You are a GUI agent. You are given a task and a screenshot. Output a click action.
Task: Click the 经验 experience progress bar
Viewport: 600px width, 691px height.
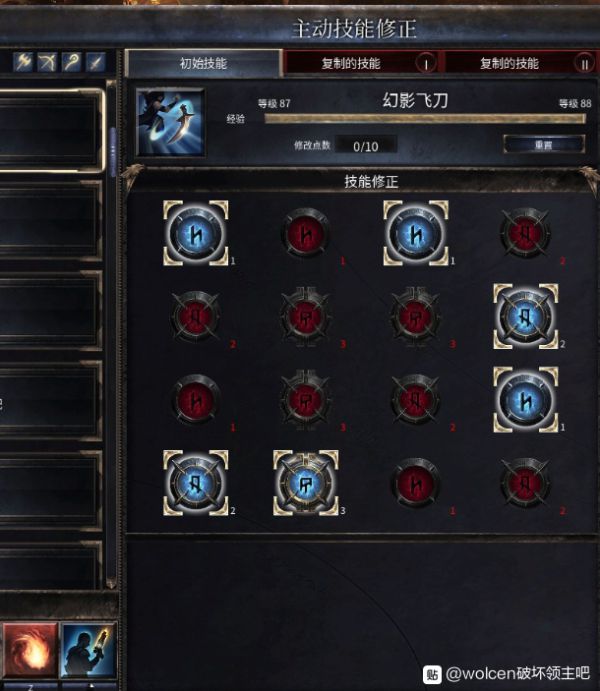[425, 118]
